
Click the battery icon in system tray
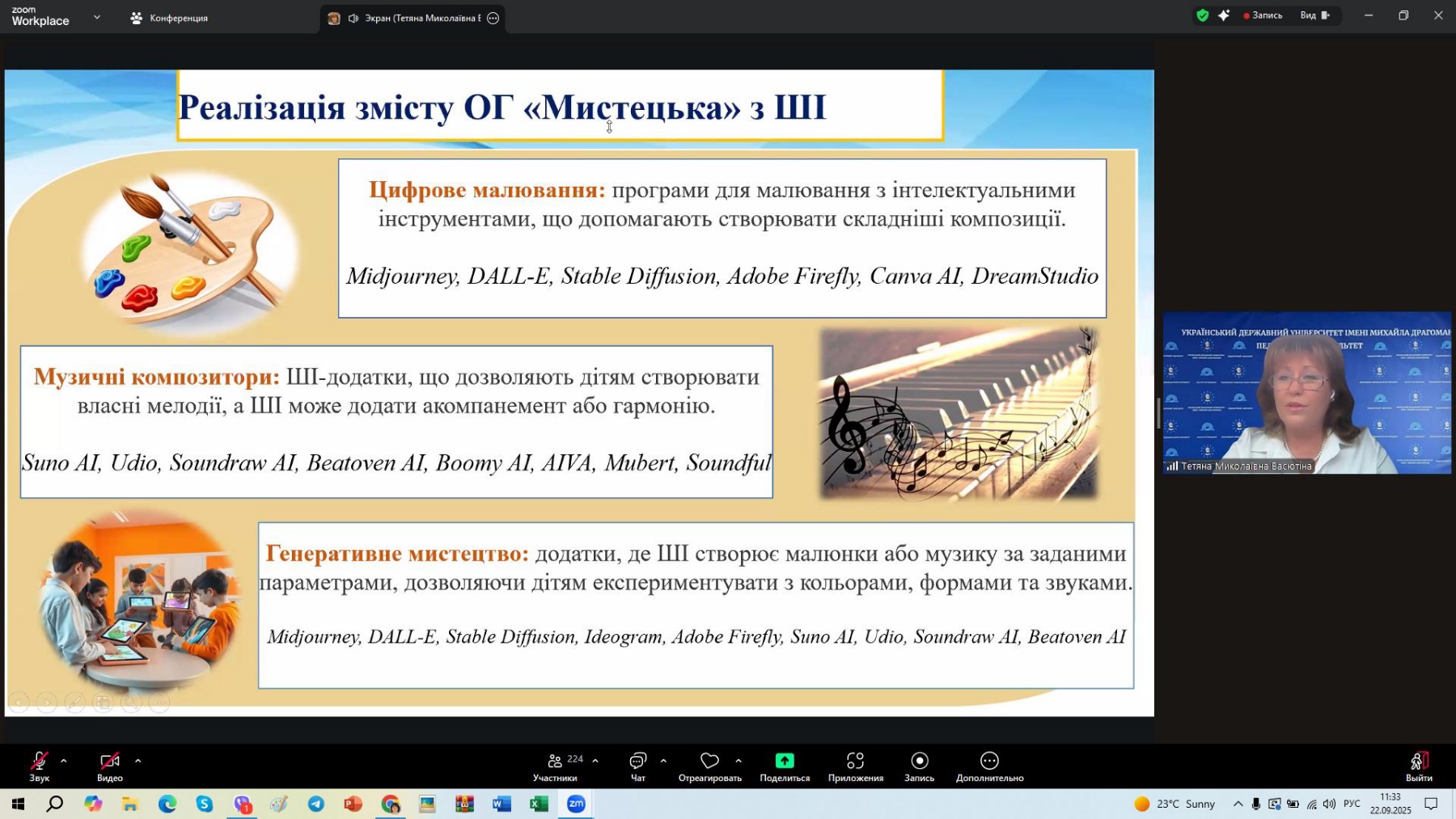coord(1293,804)
